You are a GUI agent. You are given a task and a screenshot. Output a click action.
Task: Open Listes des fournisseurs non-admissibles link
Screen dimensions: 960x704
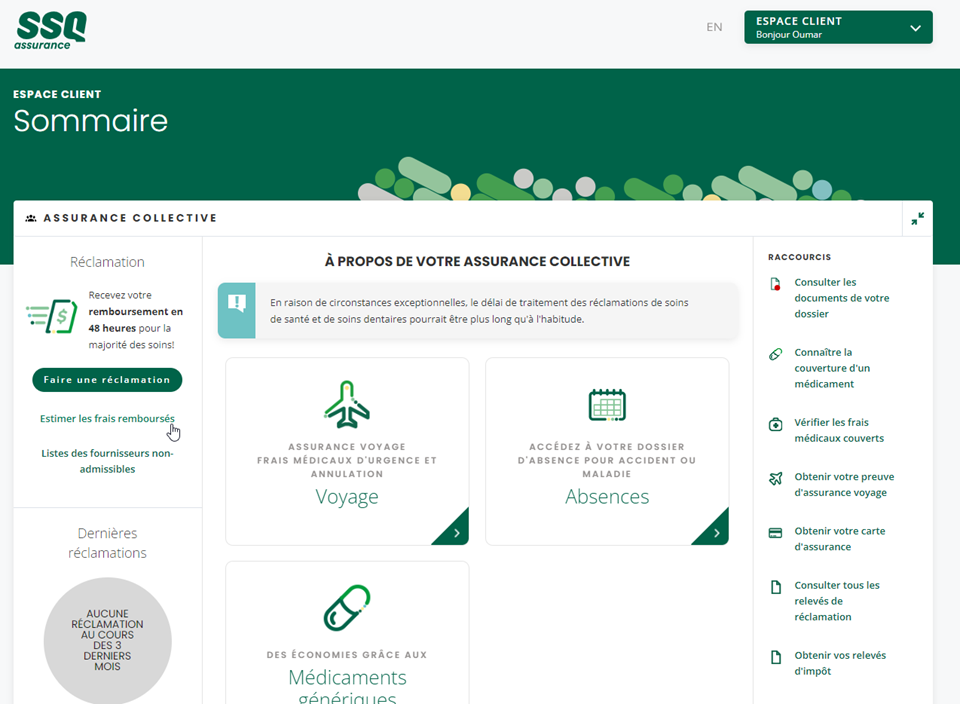click(x=107, y=461)
